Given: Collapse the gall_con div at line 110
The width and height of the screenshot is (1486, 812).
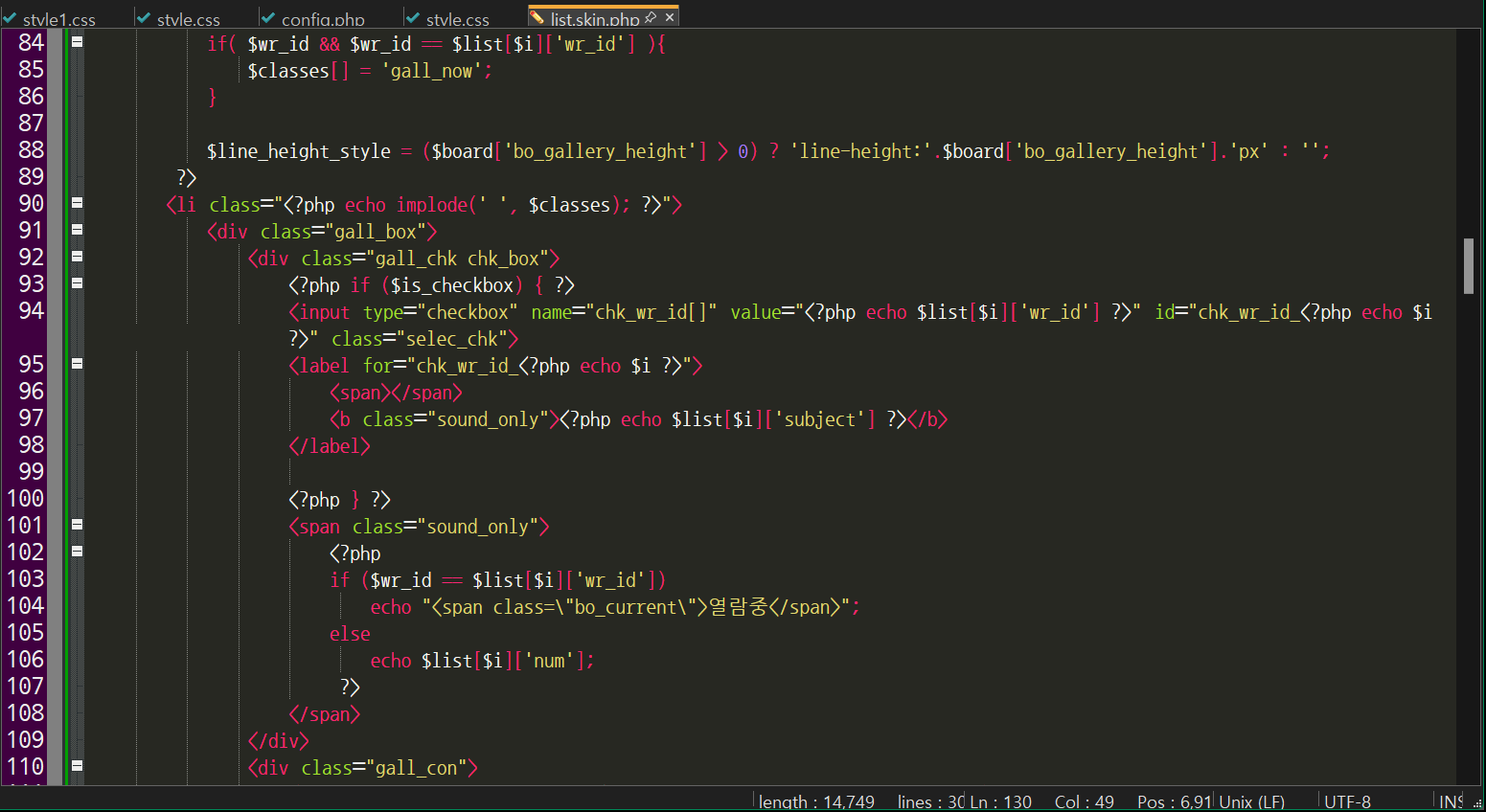Looking at the screenshot, I should [77, 766].
